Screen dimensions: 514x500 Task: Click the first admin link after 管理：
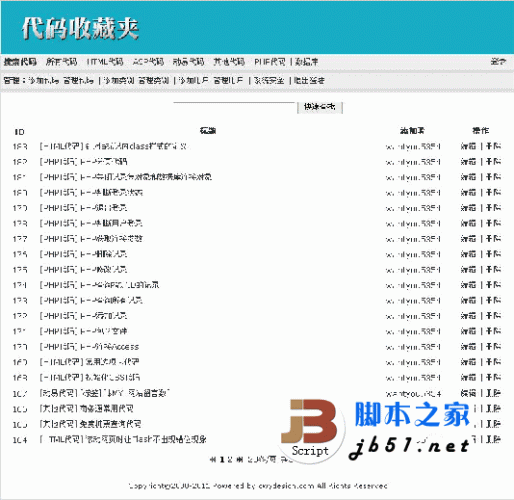[44, 80]
